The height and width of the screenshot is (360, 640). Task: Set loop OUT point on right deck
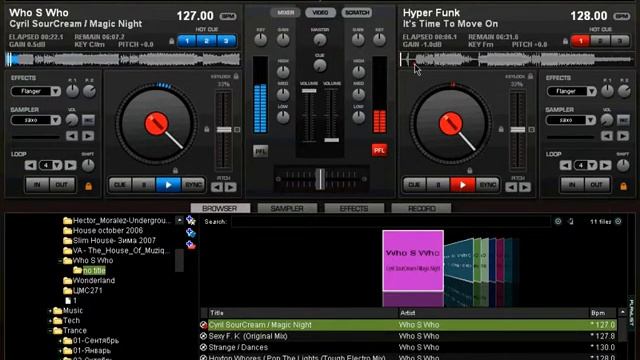pyautogui.click(x=597, y=185)
